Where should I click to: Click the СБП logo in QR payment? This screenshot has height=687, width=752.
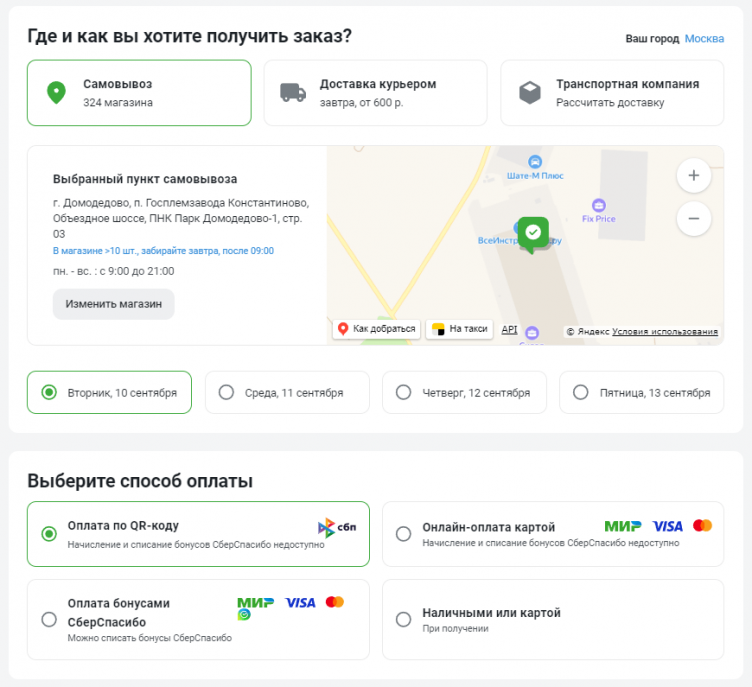click(337, 527)
